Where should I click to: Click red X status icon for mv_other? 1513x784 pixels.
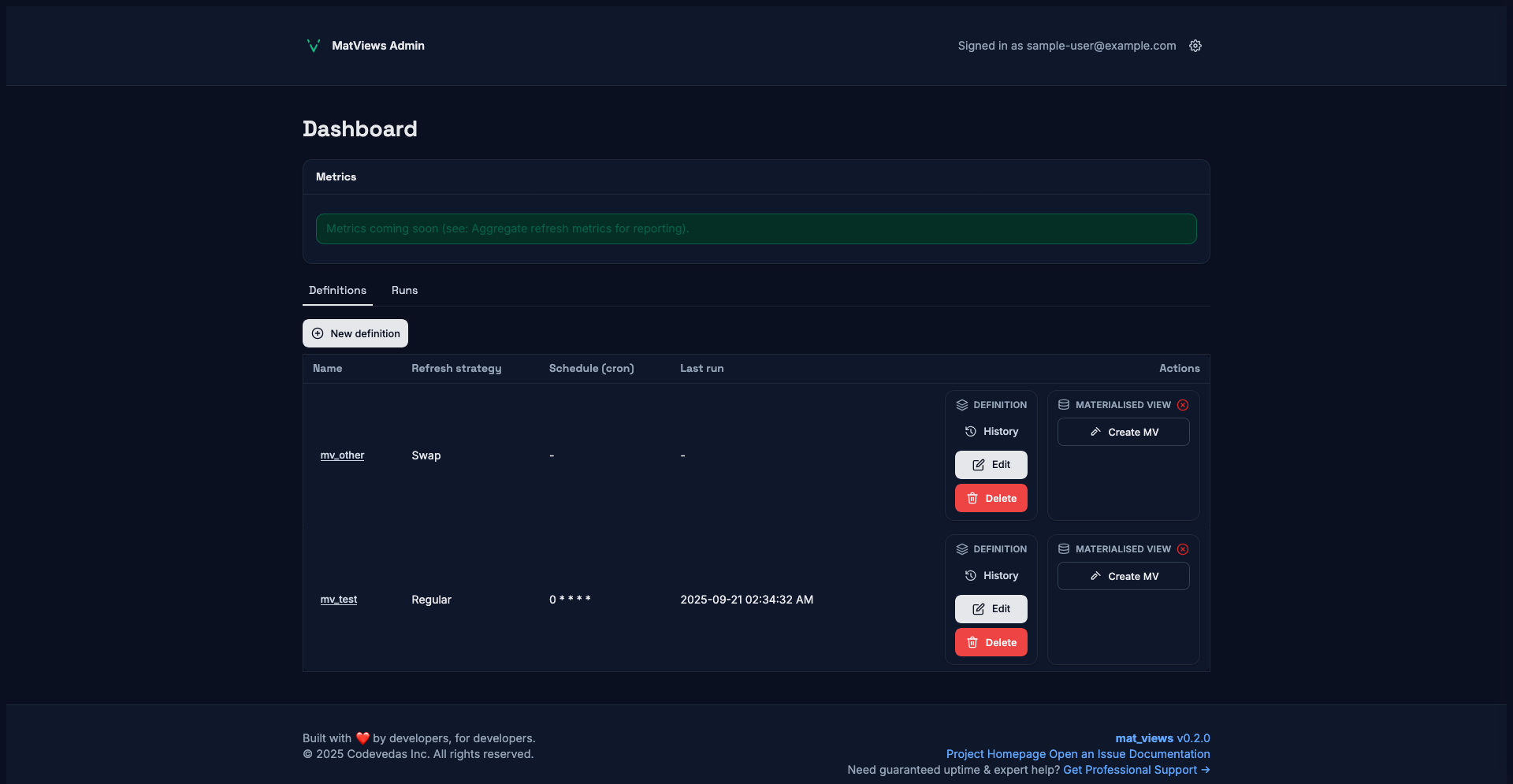click(x=1183, y=405)
